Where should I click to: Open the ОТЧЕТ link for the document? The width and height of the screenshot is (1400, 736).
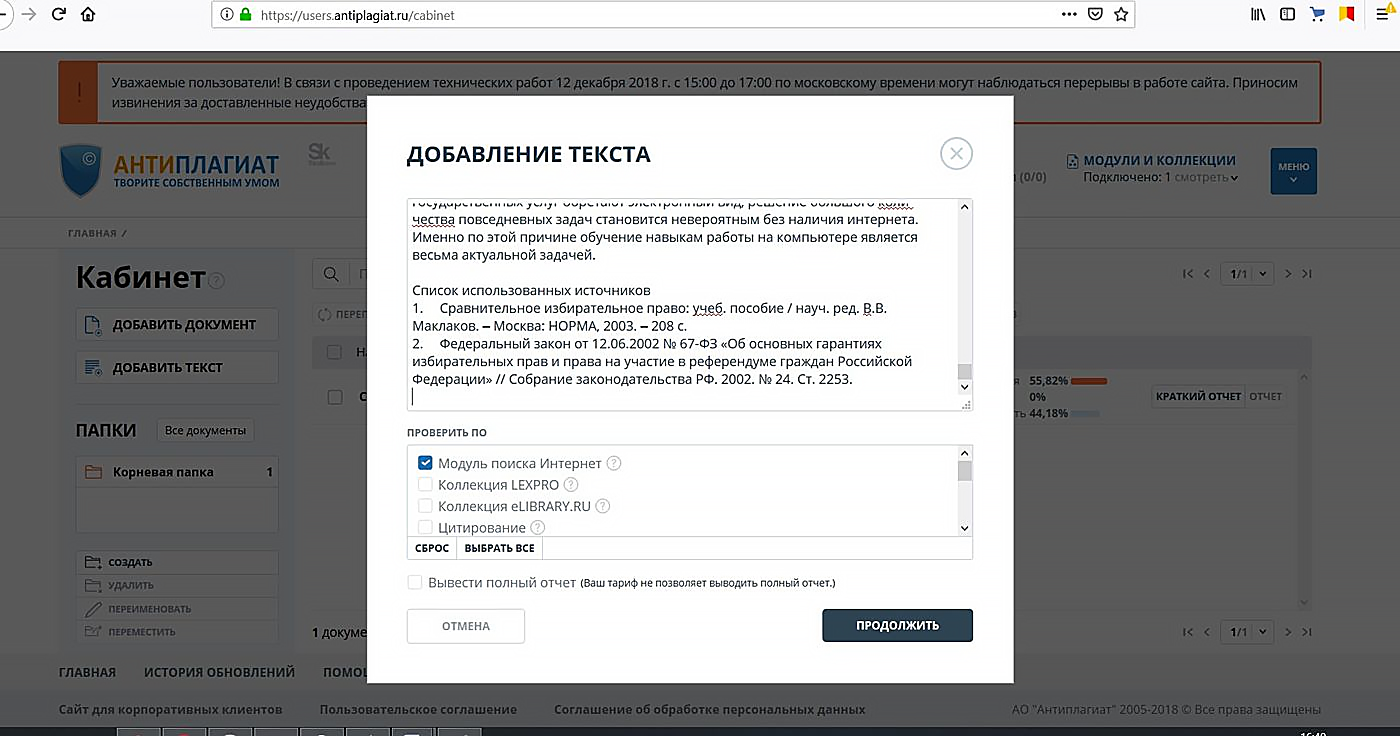click(x=1265, y=396)
